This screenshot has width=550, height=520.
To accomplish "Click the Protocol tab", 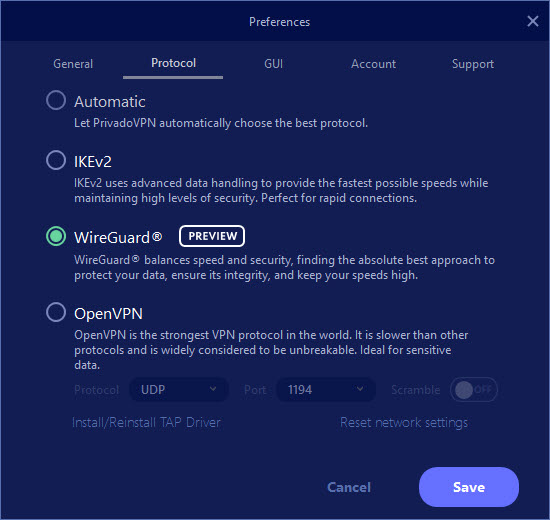I will click(173, 63).
